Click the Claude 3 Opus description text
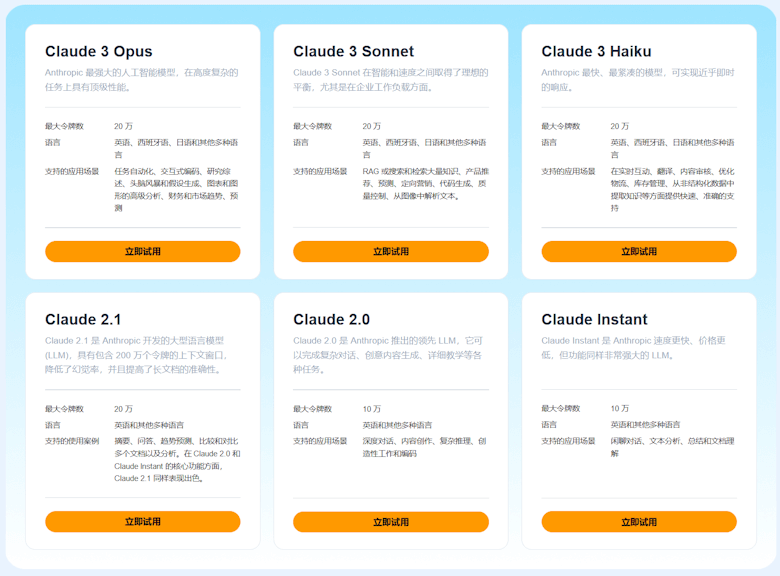The image size is (780, 576). (x=141, y=79)
